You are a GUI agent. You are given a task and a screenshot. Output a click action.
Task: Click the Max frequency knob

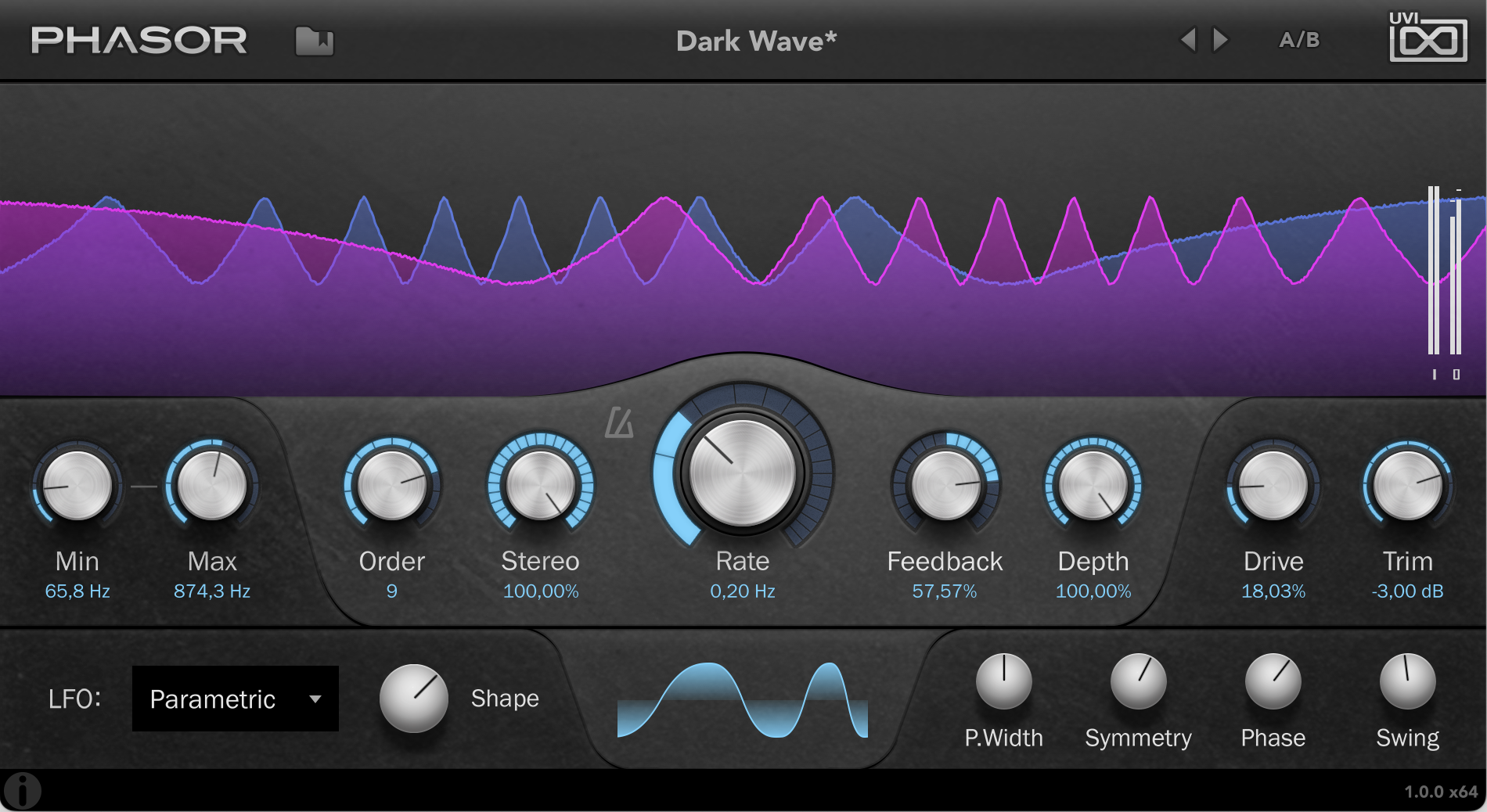[211, 486]
